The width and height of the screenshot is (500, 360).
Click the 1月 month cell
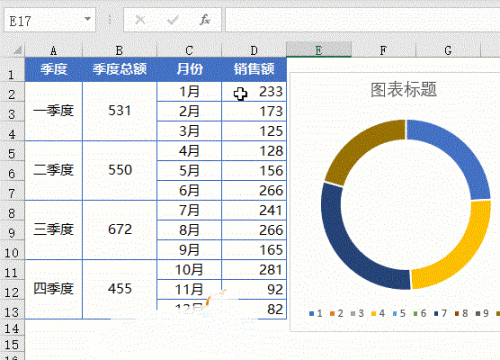(189, 91)
